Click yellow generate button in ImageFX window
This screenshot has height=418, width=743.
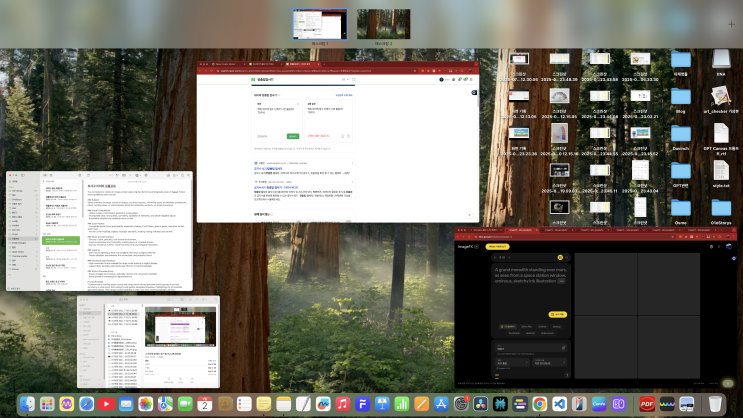[x=557, y=314]
